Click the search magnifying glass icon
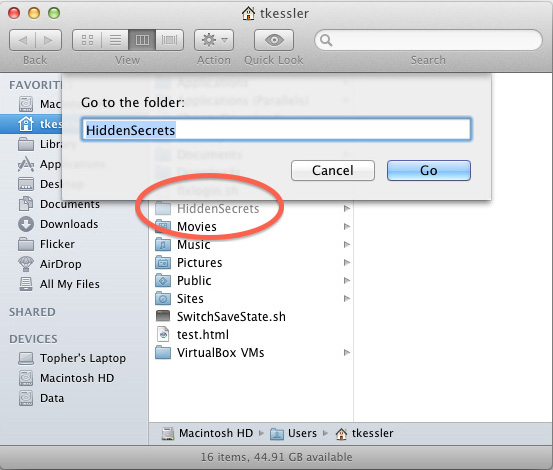This screenshot has height=470, width=553. (326, 40)
